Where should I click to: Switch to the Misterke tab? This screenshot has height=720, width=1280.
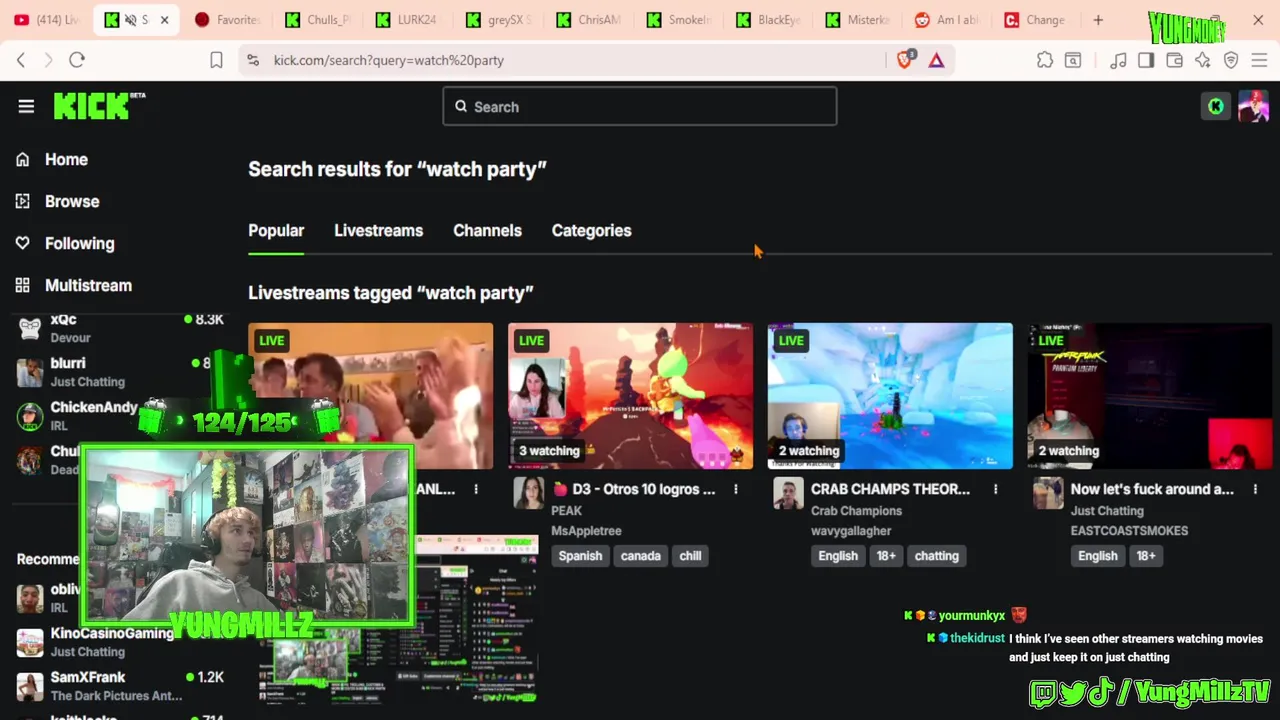[x=858, y=20]
